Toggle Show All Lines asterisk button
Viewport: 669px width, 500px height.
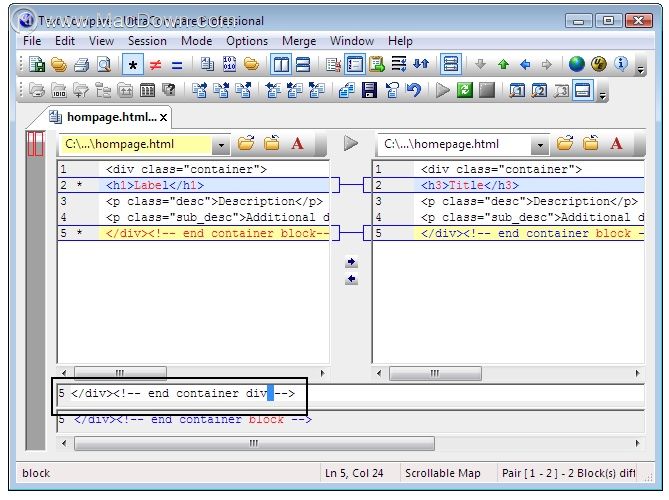(x=133, y=65)
